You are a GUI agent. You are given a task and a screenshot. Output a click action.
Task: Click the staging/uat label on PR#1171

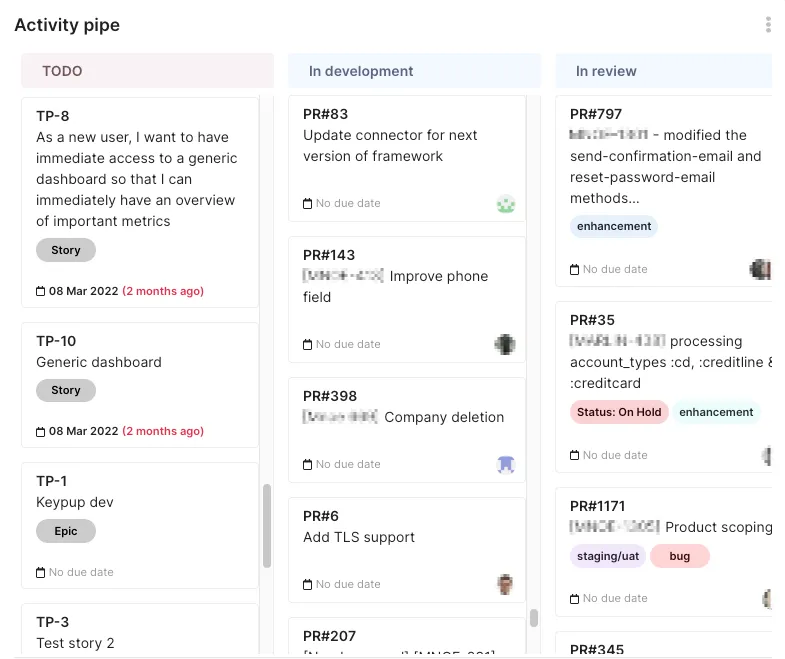click(608, 556)
